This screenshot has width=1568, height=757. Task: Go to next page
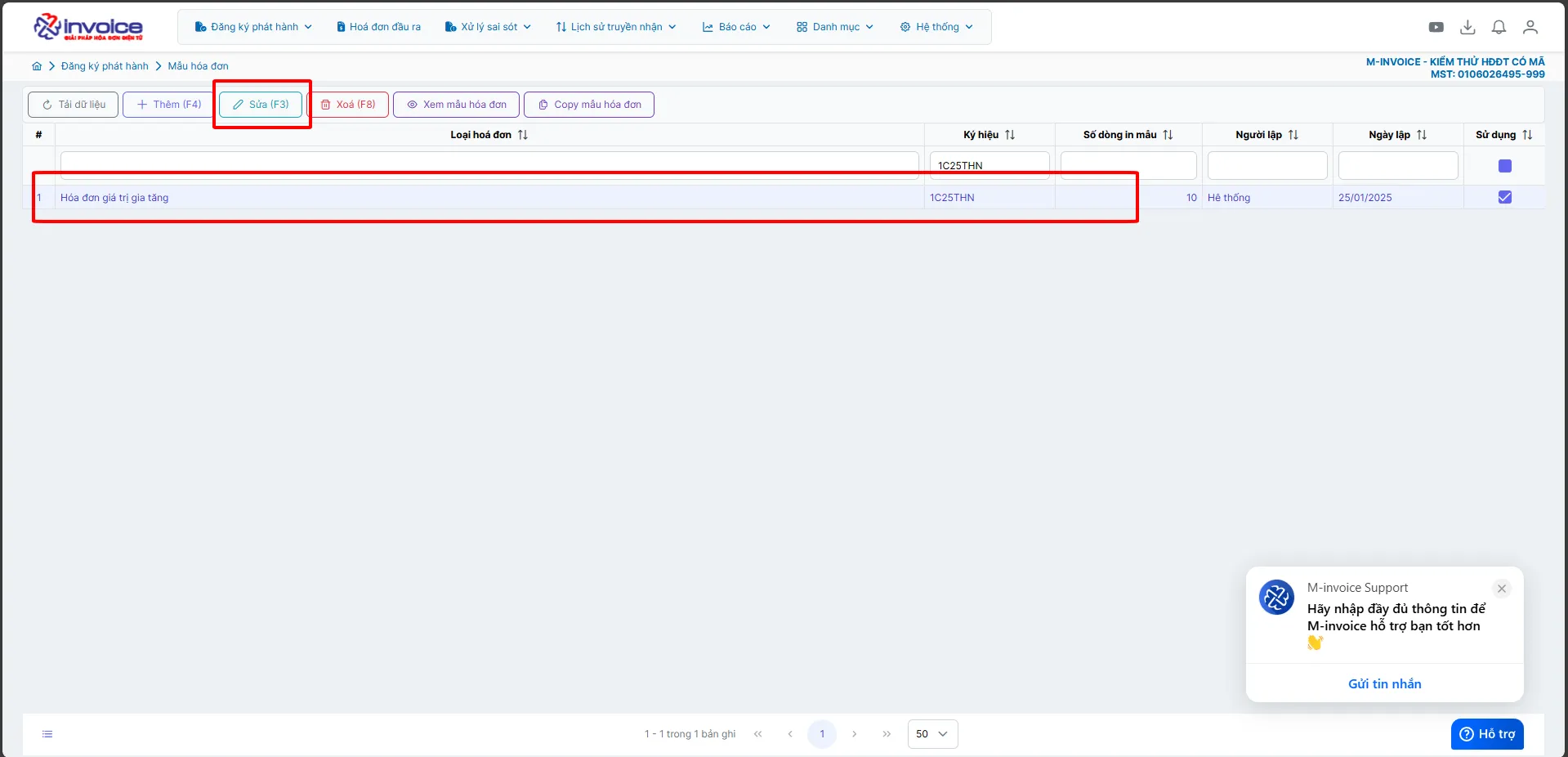pyautogui.click(x=855, y=734)
